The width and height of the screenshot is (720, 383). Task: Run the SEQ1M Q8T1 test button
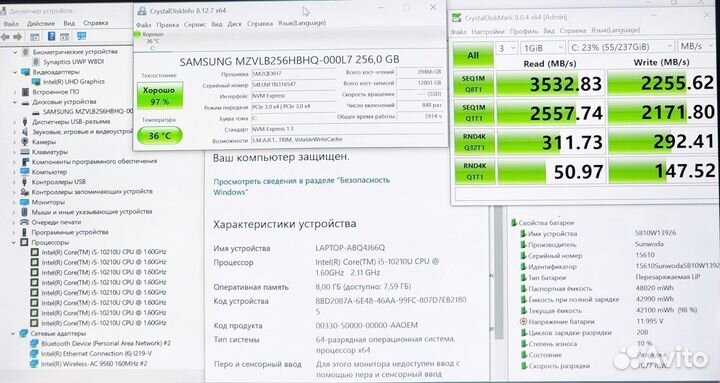(473, 84)
